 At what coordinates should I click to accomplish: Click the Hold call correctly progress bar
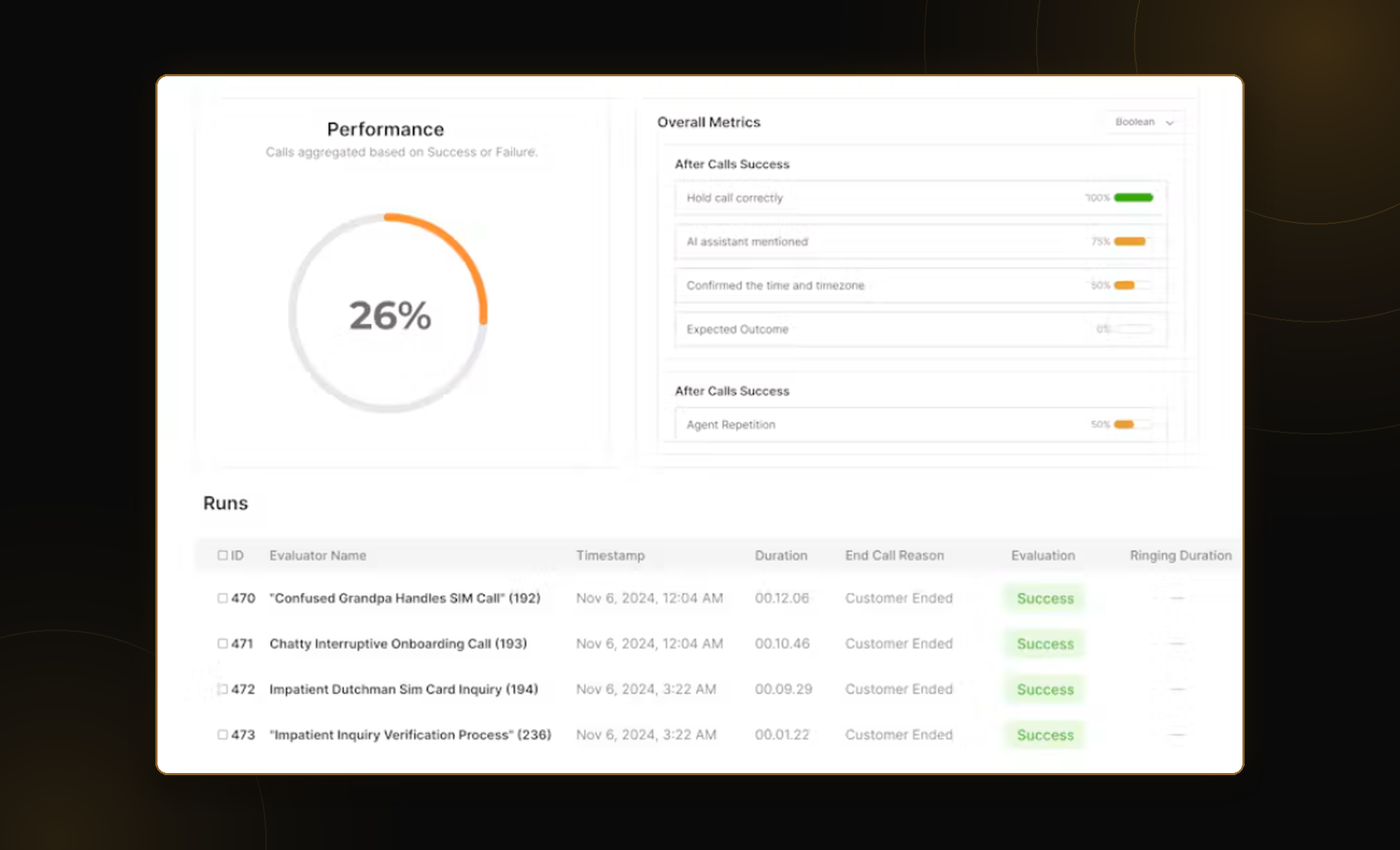click(1133, 198)
